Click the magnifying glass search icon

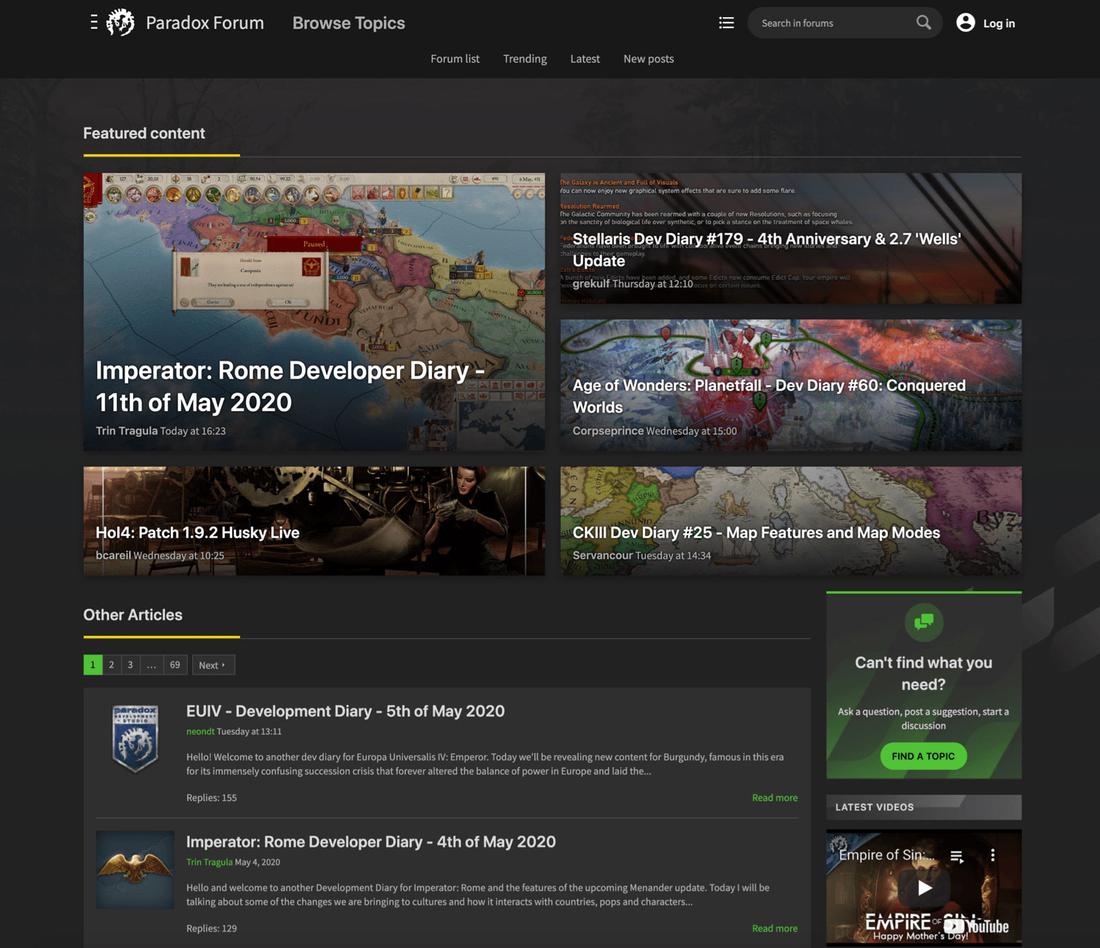(x=923, y=23)
